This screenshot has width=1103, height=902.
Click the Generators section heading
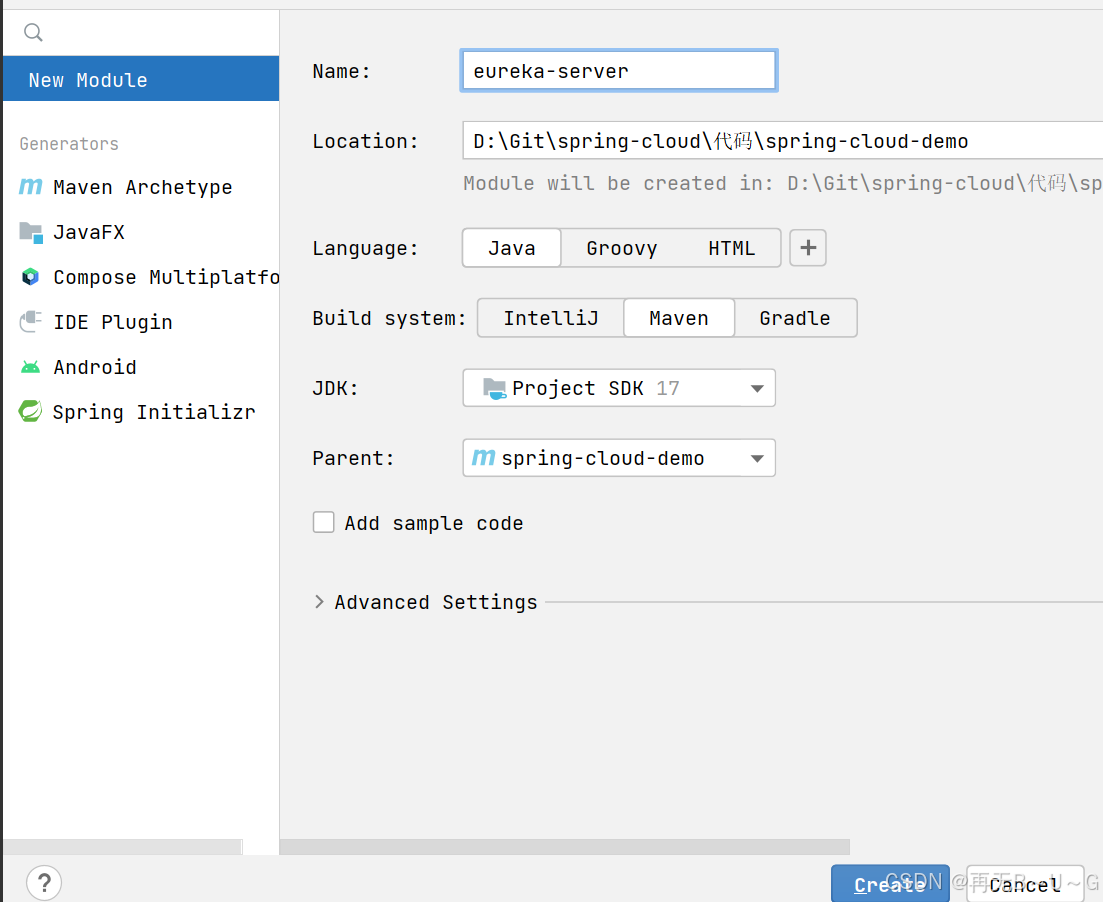[69, 144]
